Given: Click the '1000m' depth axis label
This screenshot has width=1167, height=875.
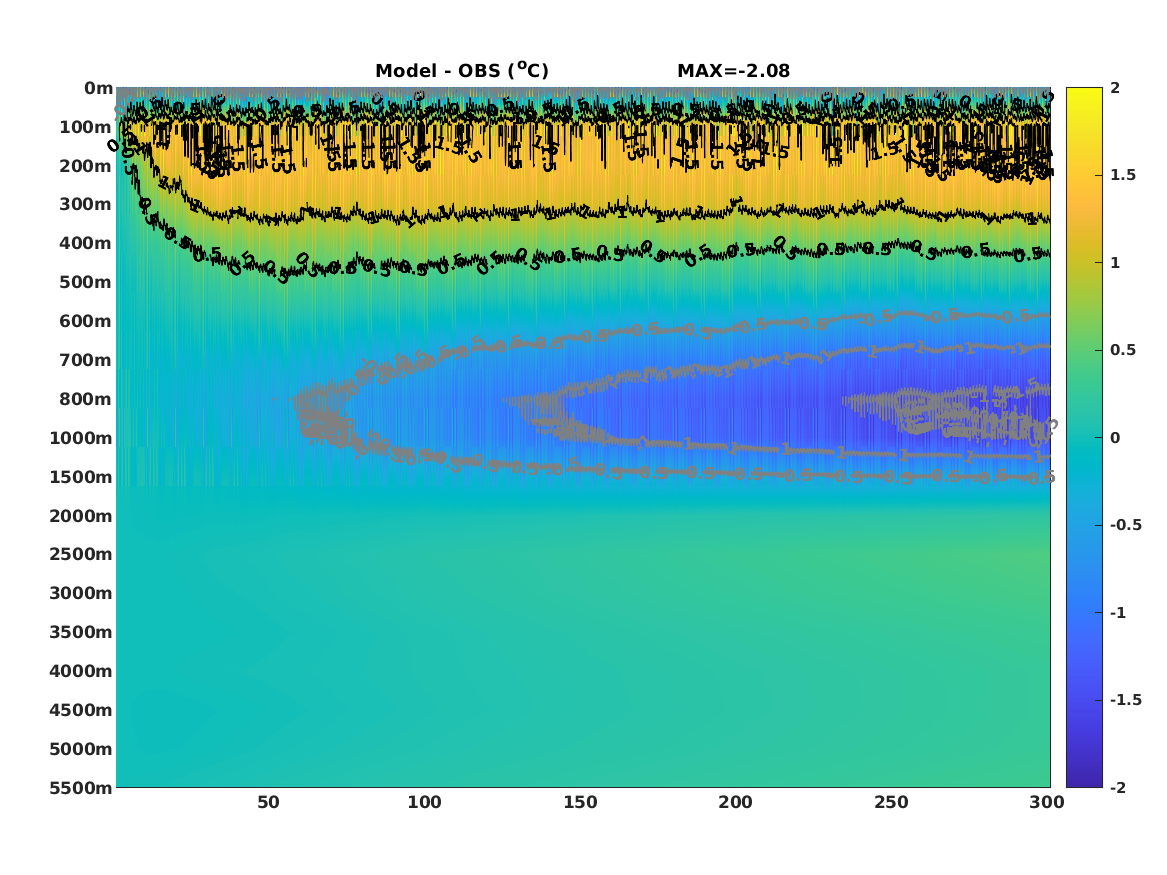Looking at the screenshot, I should 81,438.
